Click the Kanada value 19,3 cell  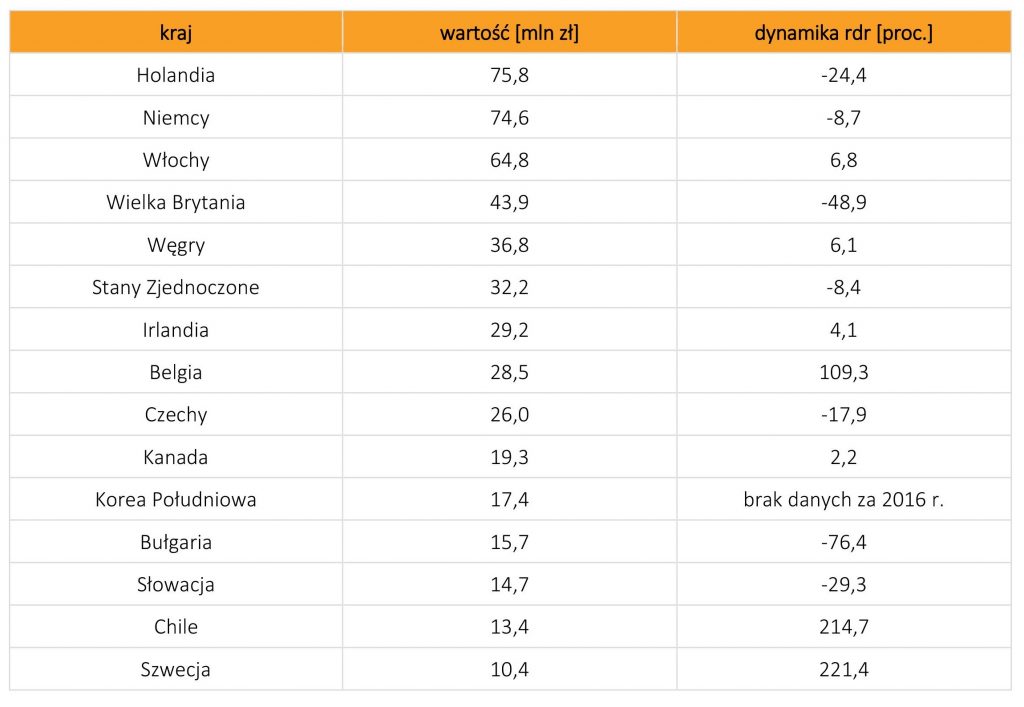pyautogui.click(x=510, y=458)
